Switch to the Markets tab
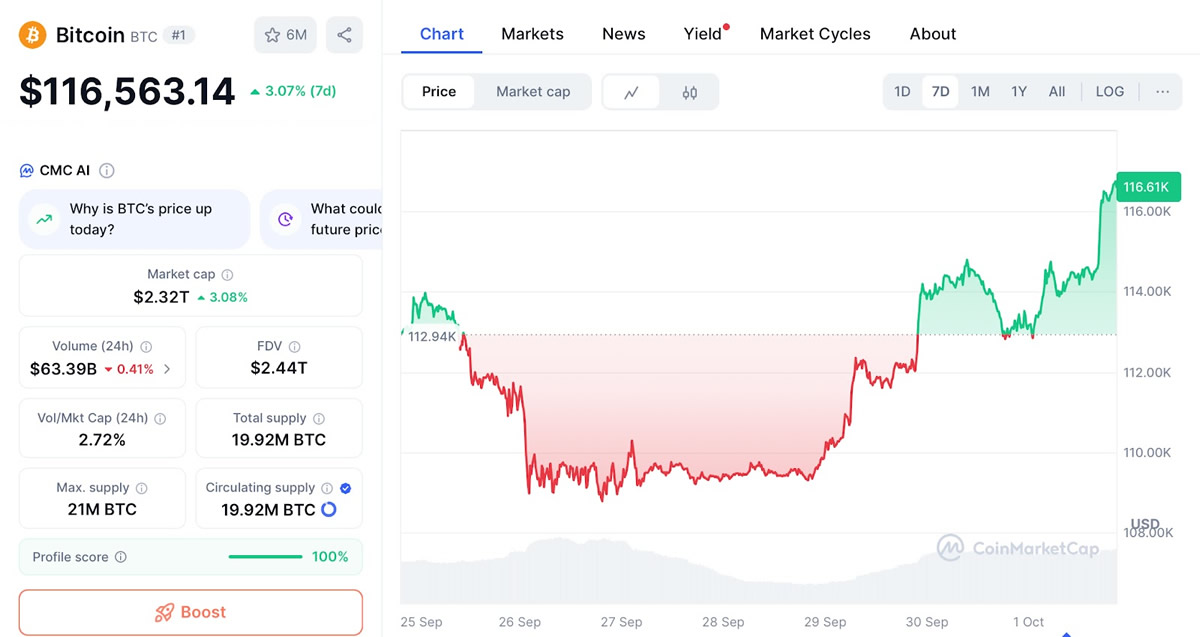 click(x=532, y=33)
